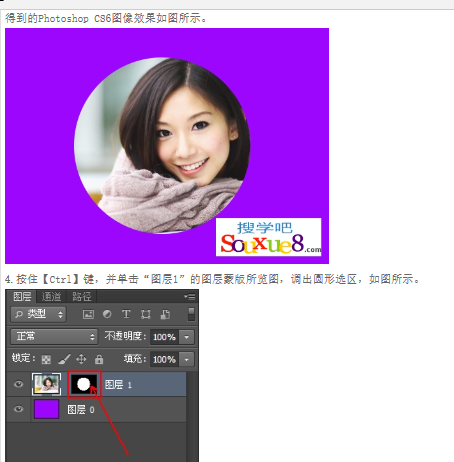Screen dimensions: 454x462
Task: Select the 图层 0 layer name
Action: point(81,410)
